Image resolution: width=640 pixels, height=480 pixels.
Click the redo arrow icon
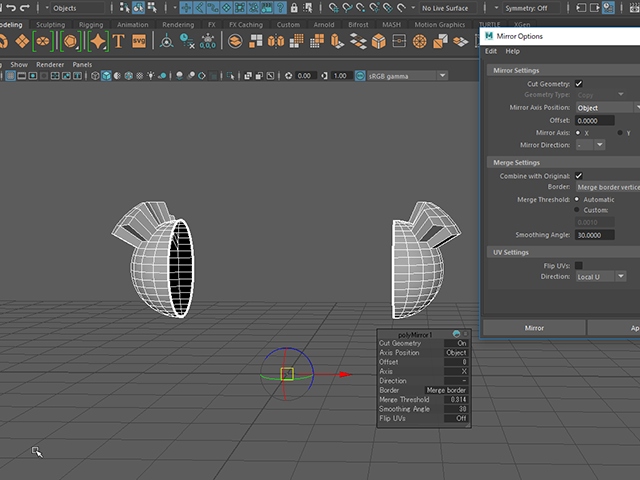24,8
